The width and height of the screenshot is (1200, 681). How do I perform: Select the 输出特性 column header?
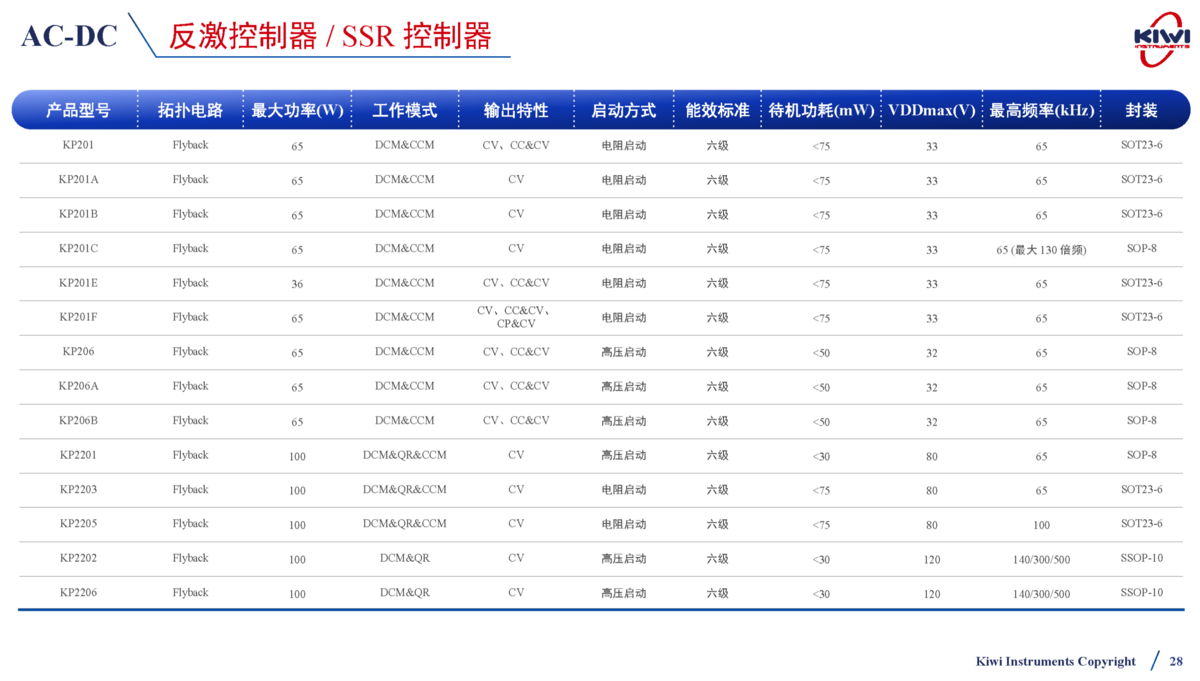[x=516, y=110]
